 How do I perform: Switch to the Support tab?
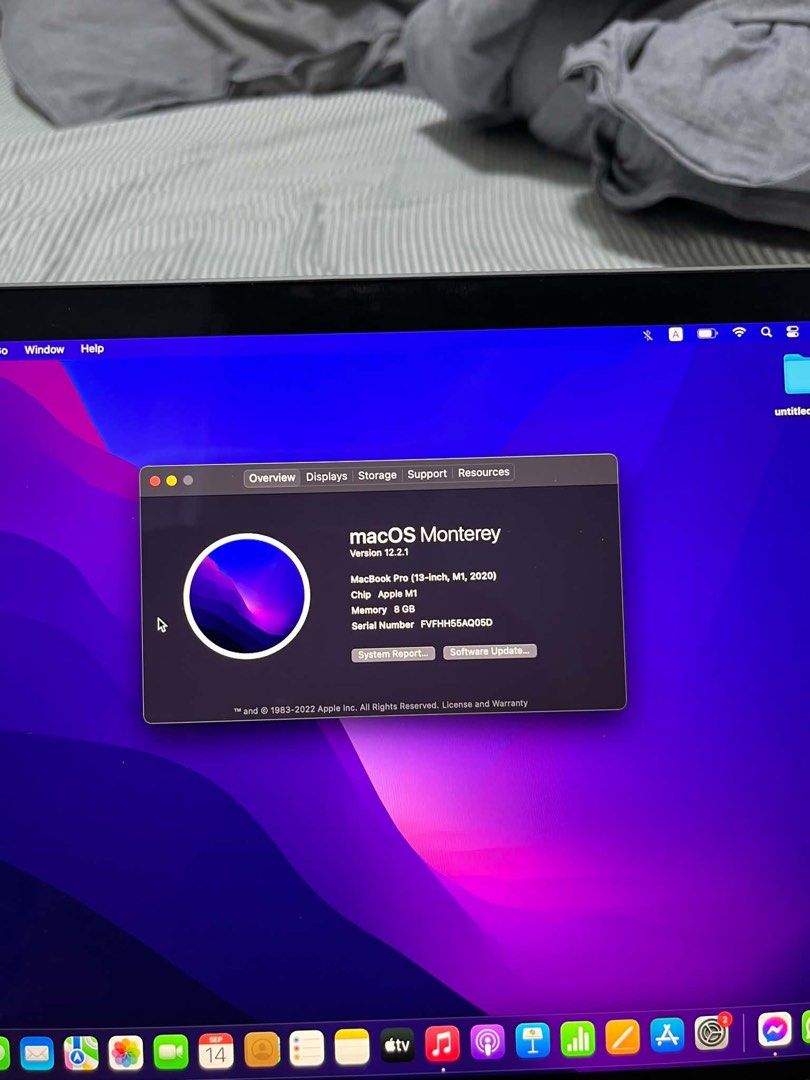pyautogui.click(x=427, y=474)
